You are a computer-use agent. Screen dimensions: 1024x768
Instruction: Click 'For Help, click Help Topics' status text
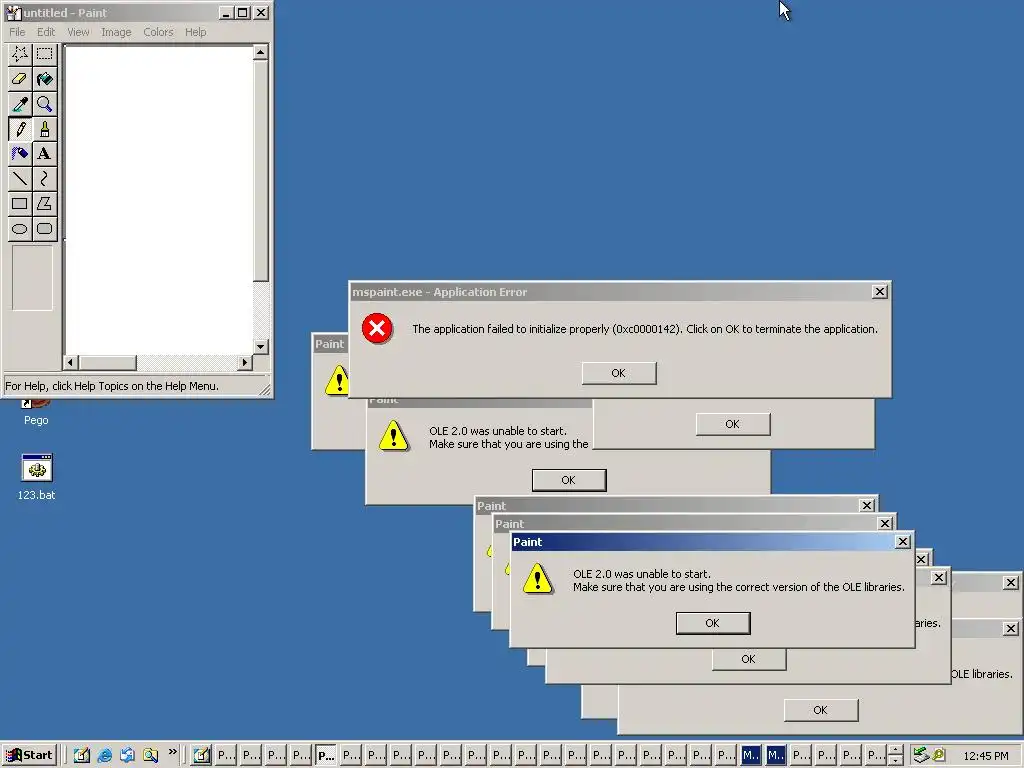(112, 386)
